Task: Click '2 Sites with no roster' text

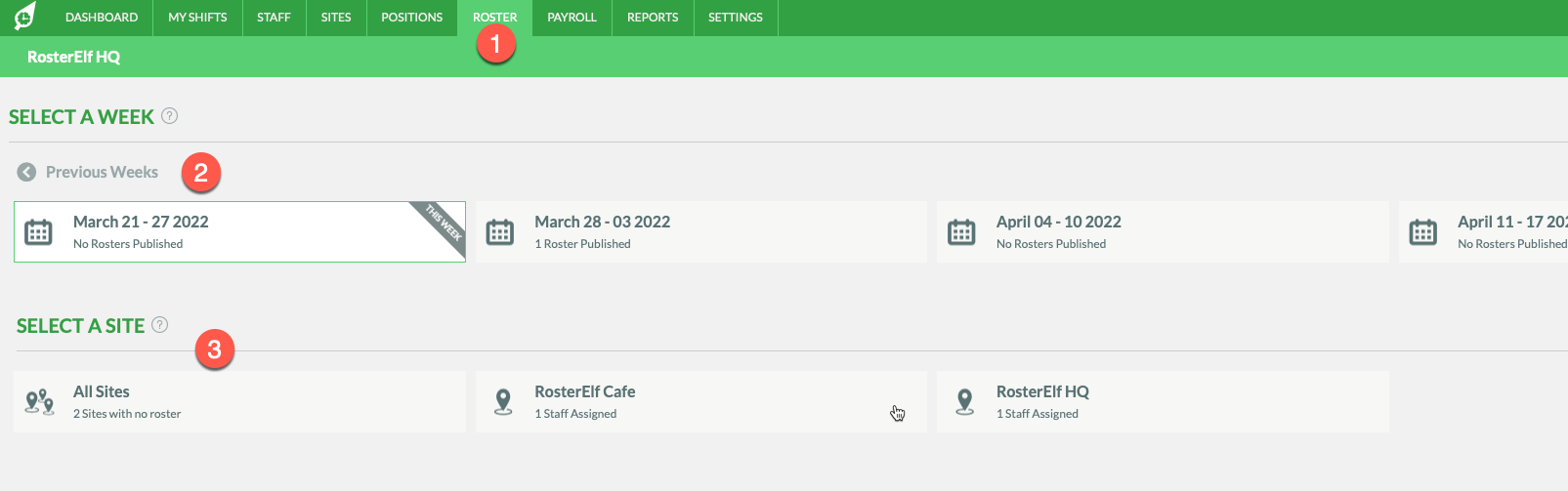Action: tap(127, 414)
